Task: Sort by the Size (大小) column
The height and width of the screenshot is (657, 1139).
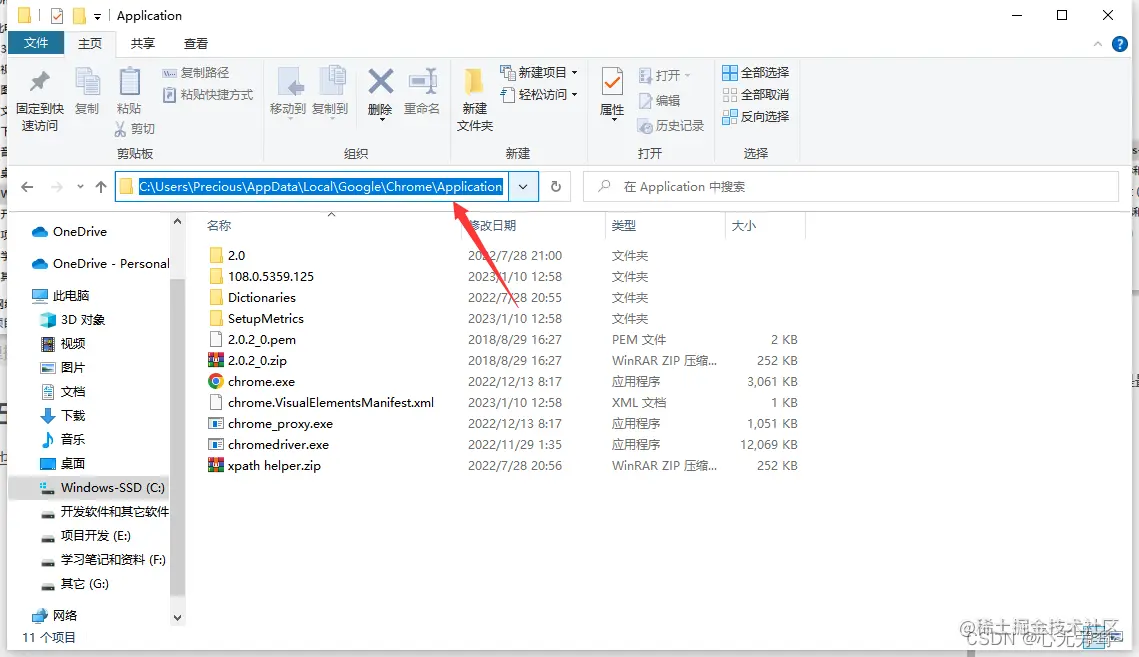Action: tap(744, 225)
